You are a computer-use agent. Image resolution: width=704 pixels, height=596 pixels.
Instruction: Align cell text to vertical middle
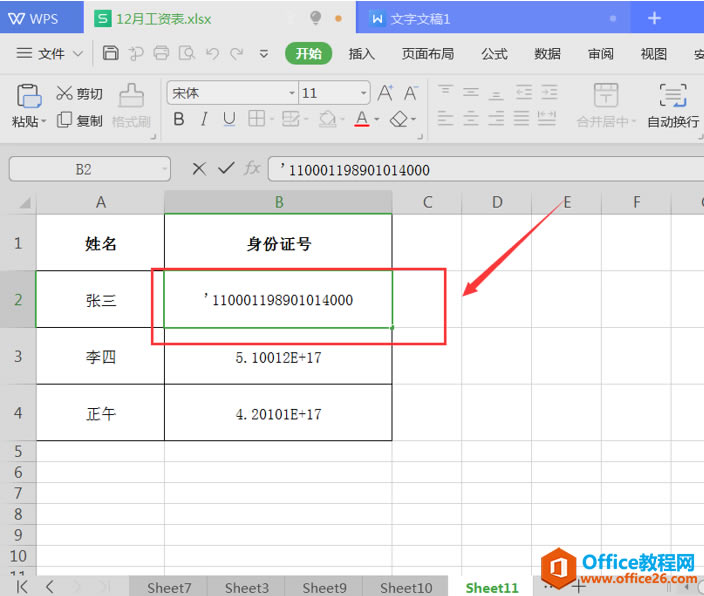coord(471,91)
